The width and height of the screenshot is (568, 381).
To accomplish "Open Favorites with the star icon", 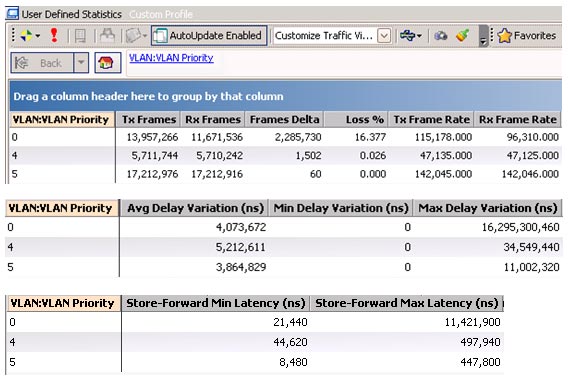I will tap(526, 35).
